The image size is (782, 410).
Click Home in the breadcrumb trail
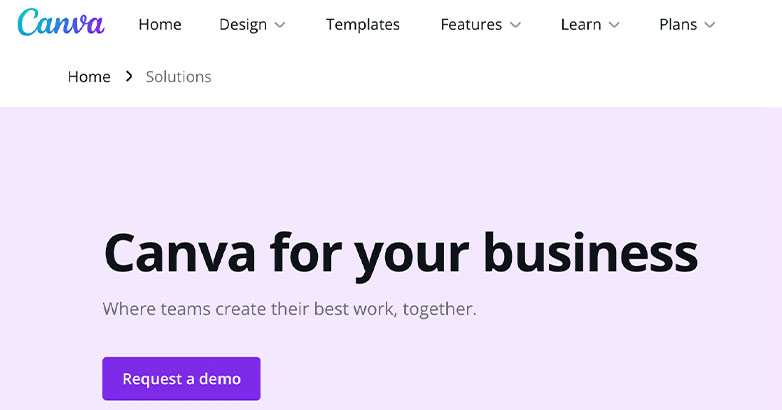89,77
